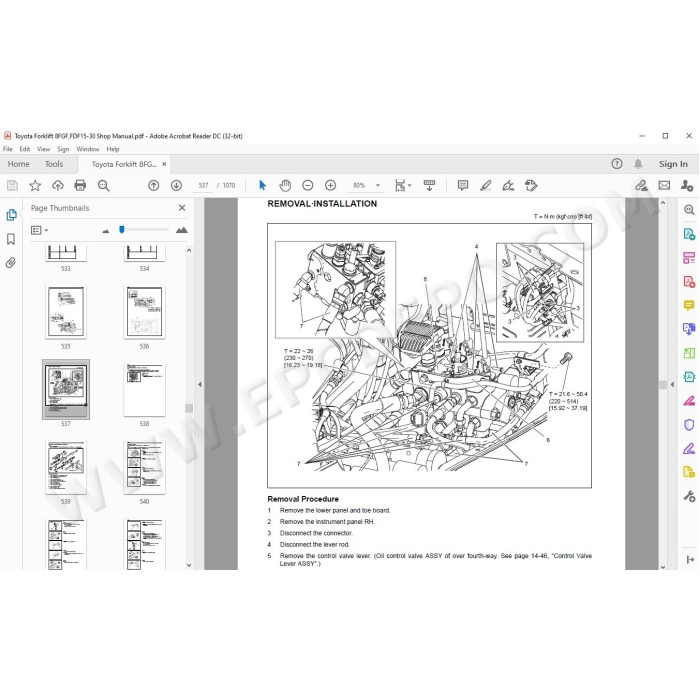Open the Comment tool in right pane
700x700 pixels.
(x=689, y=305)
